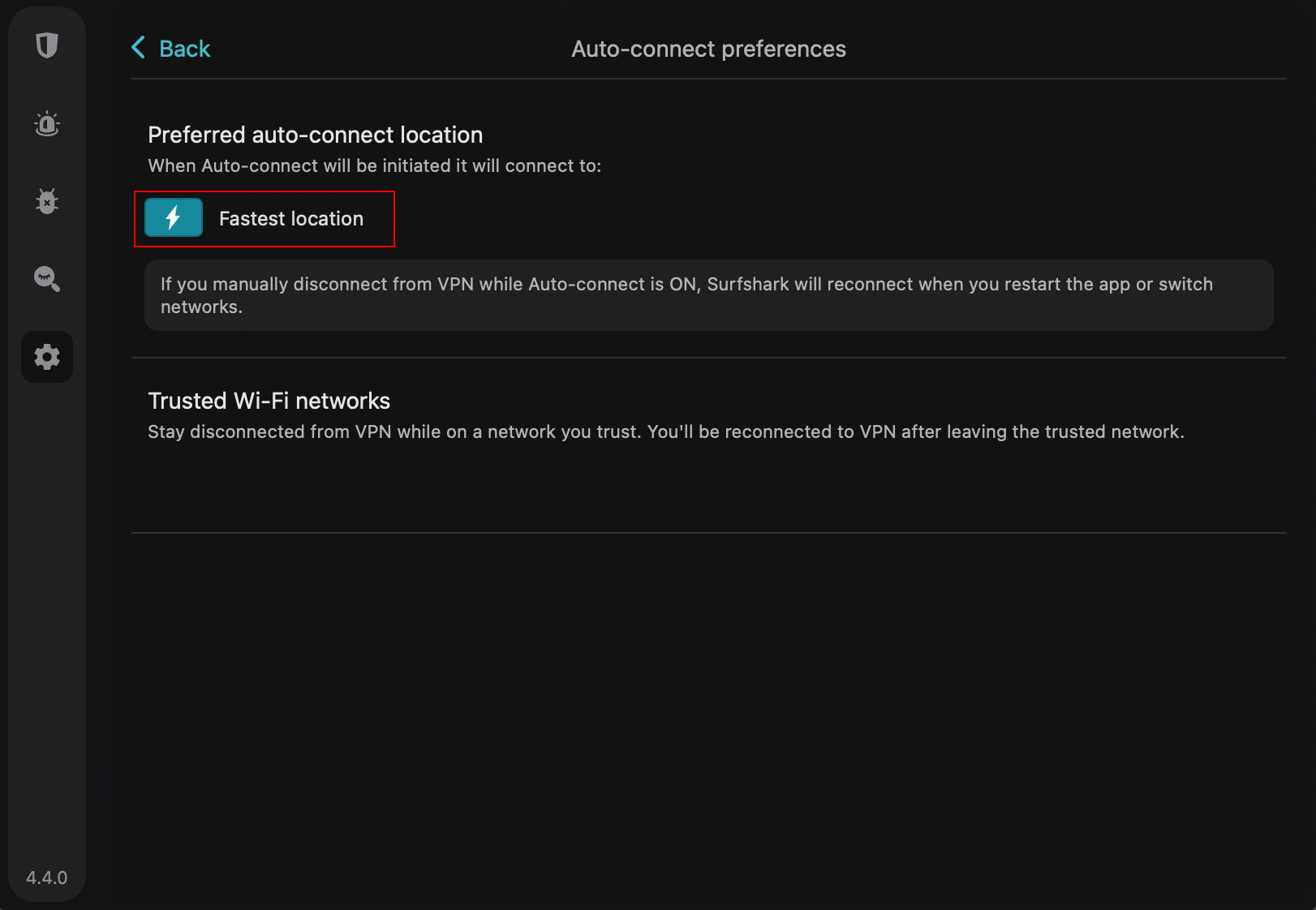Click the Trusted Wi-Fi networks description text
The width and height of the screenshot is (1316, 910).
[x=666, y=431]
